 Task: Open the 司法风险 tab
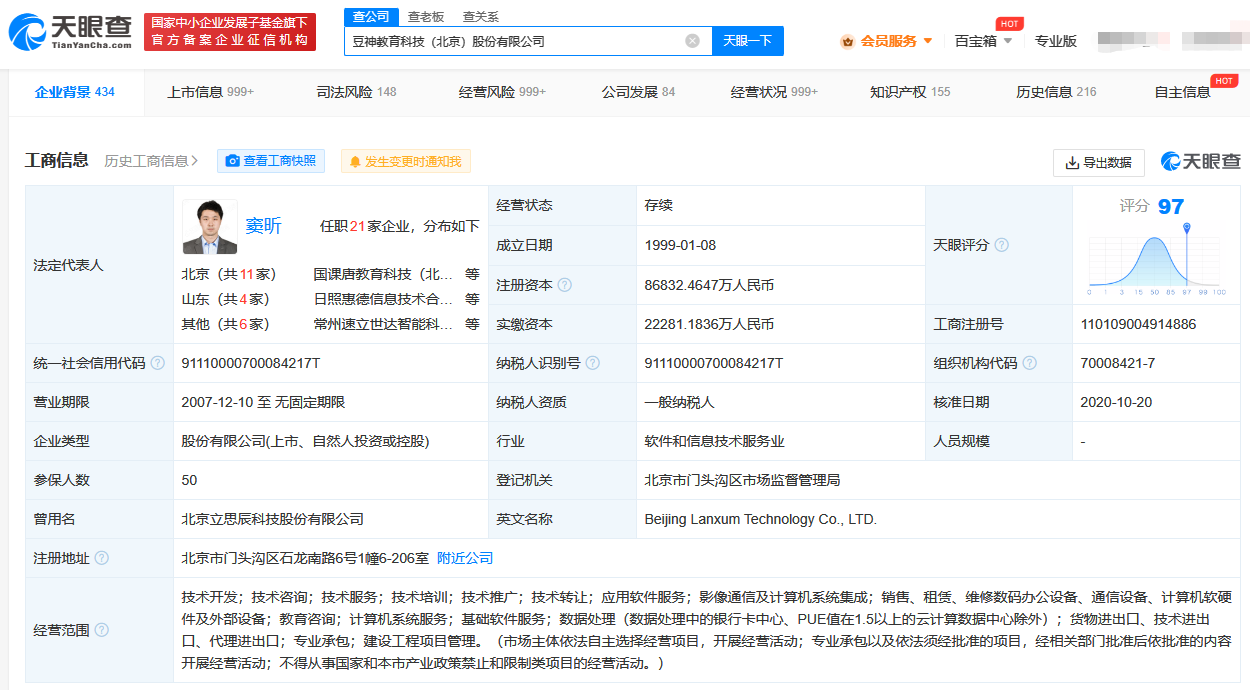click(x=356, y=92)
